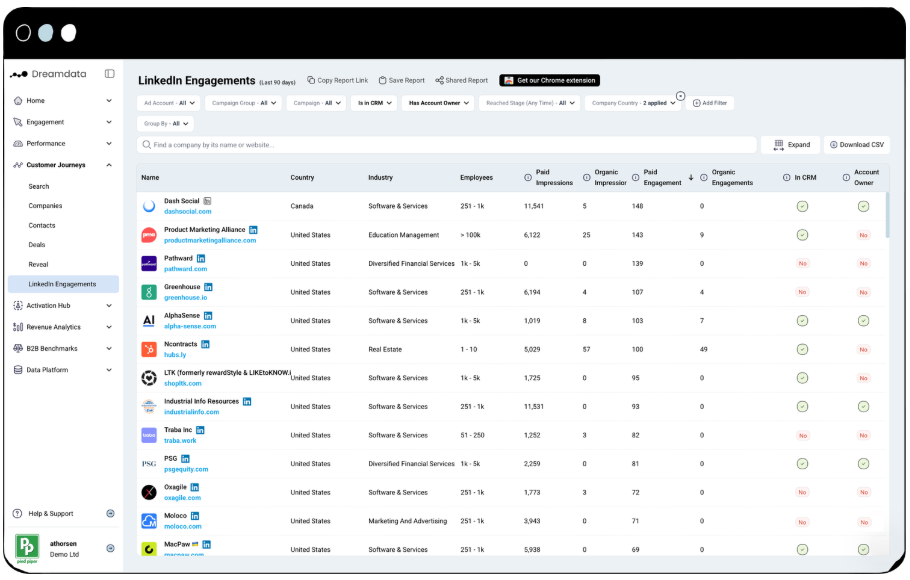The image size is (910, 580).
Task: Click Copy Report Link
Action: [338, 80]
